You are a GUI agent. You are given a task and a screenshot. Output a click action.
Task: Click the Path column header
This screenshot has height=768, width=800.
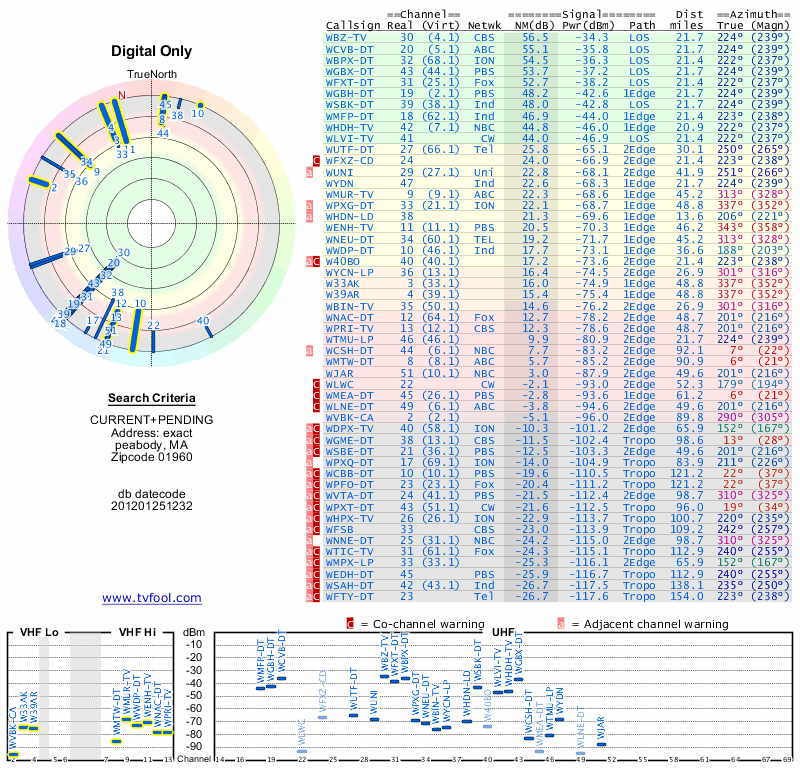642,26
